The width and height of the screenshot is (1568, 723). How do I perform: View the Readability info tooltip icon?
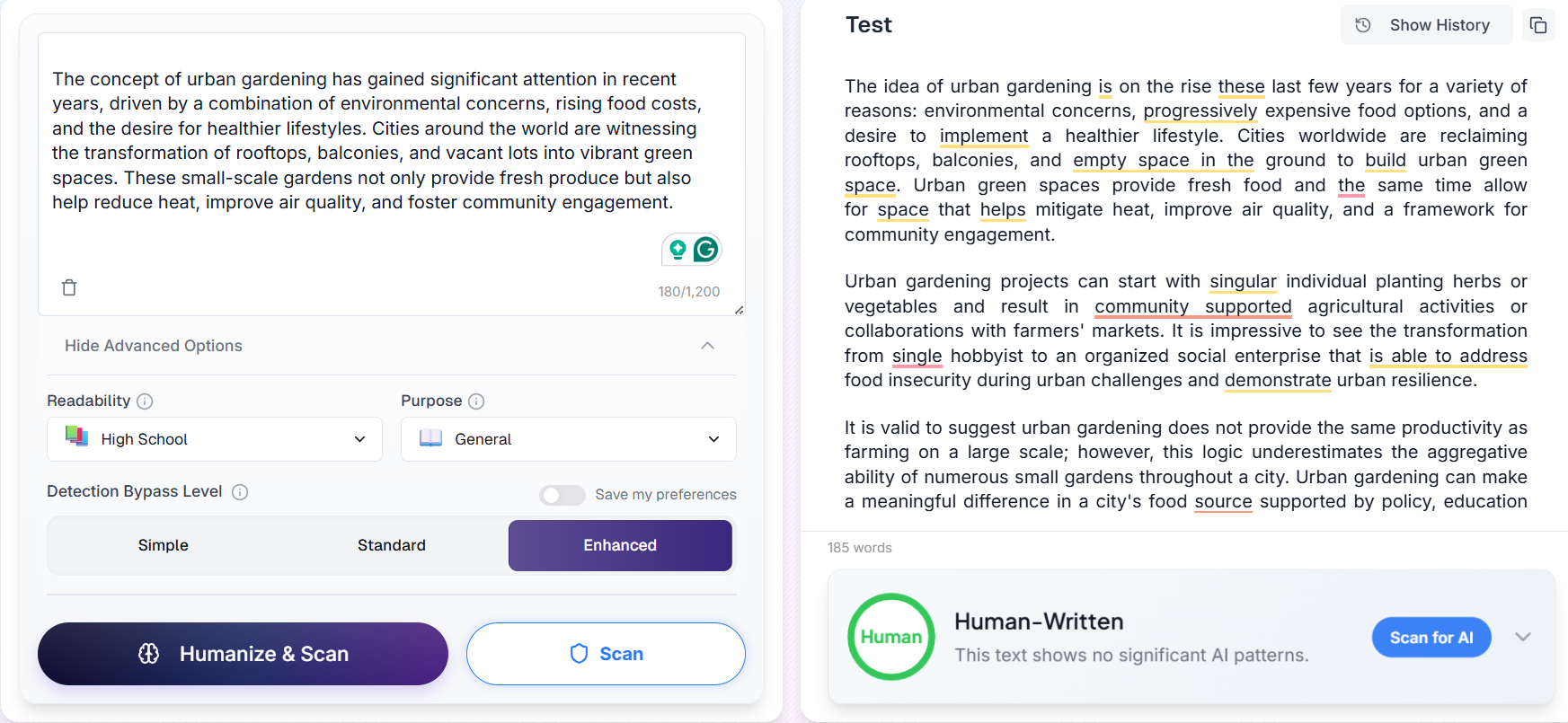[145, 401]
